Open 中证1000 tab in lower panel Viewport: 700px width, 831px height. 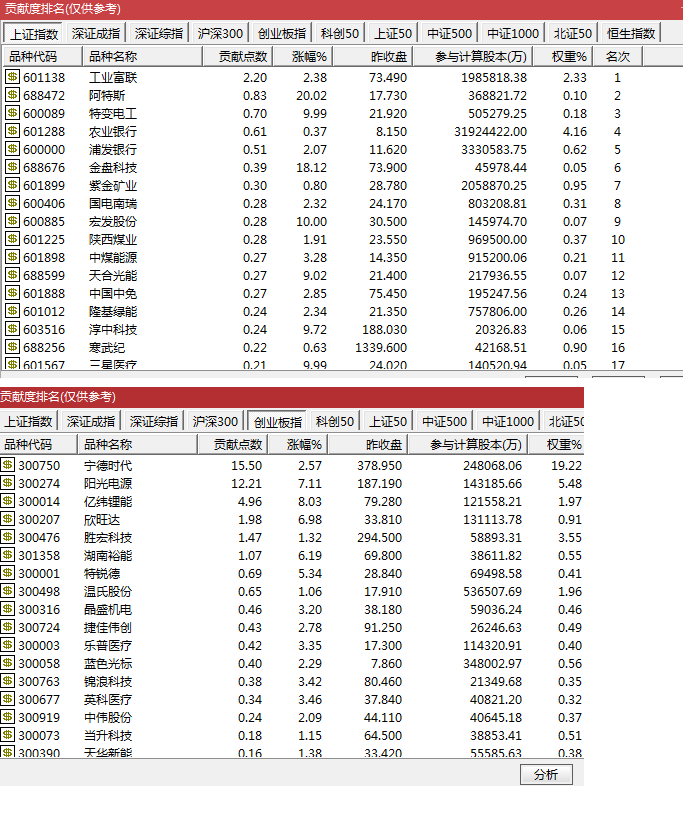(508, 421)
